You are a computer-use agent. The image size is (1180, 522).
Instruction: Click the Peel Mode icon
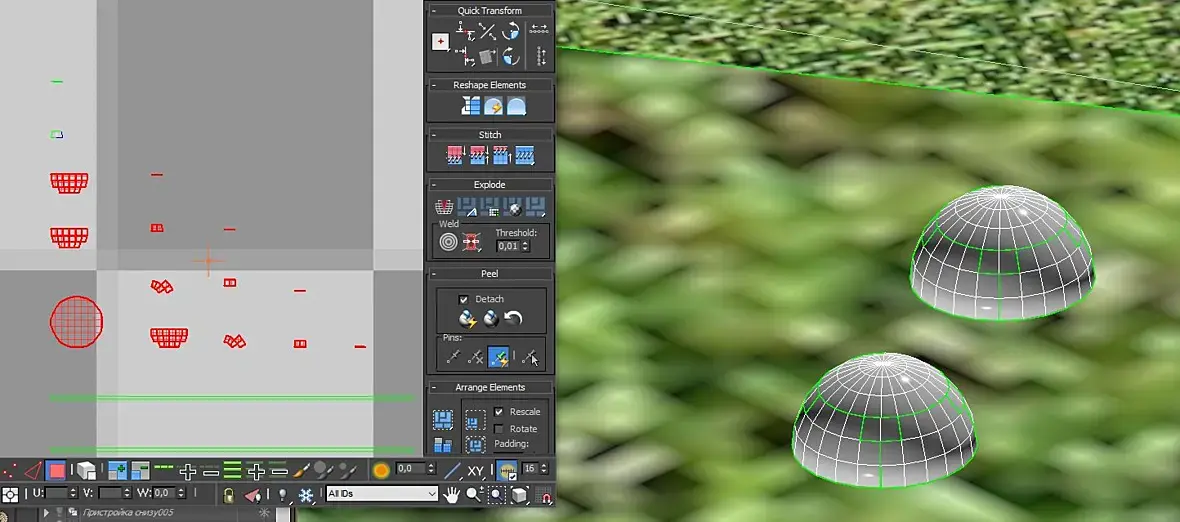point(491,319)
